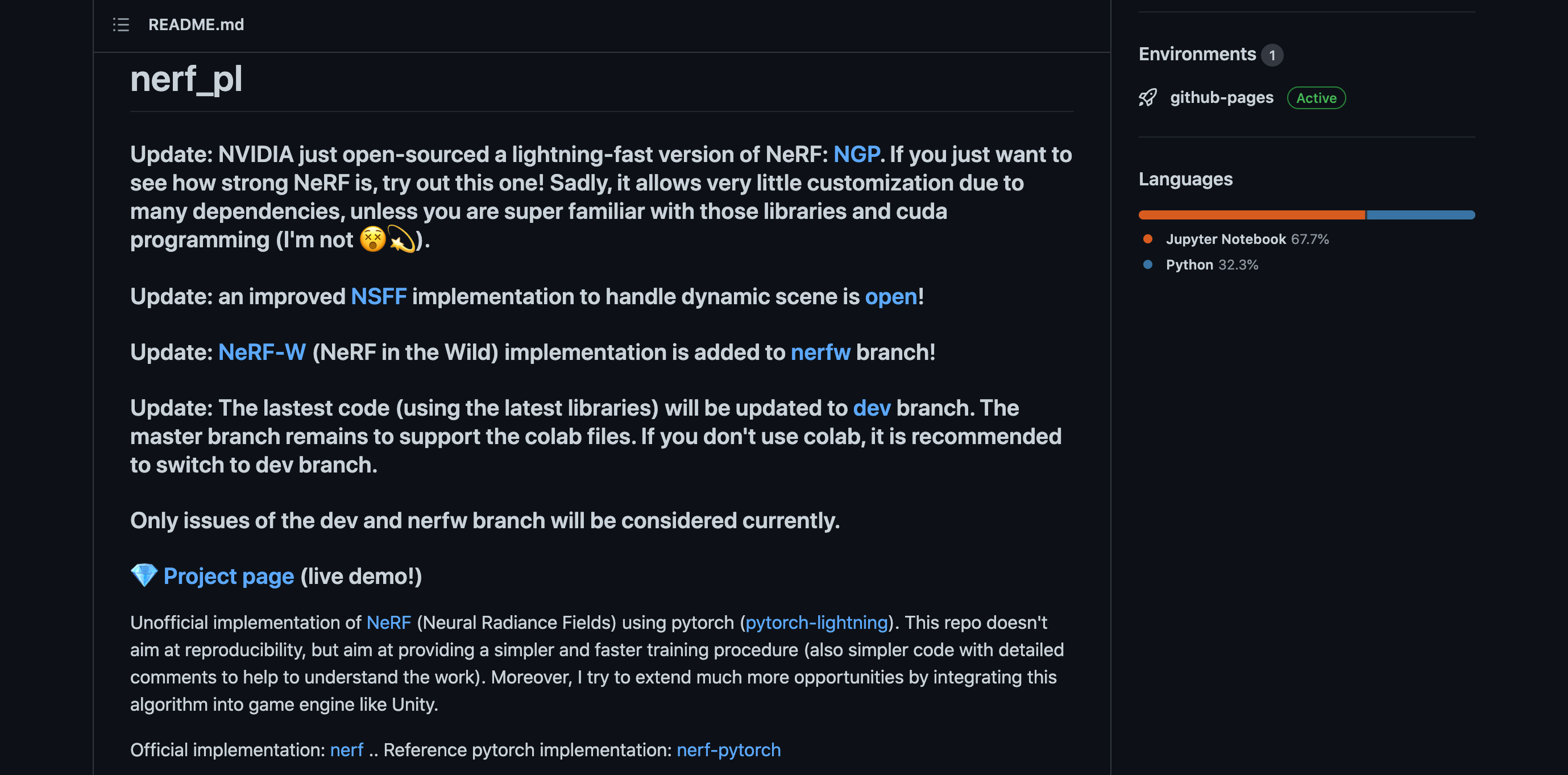1568x775 pixels.
Task: Click the dizzy face emoji
Action: coord(372,239)
